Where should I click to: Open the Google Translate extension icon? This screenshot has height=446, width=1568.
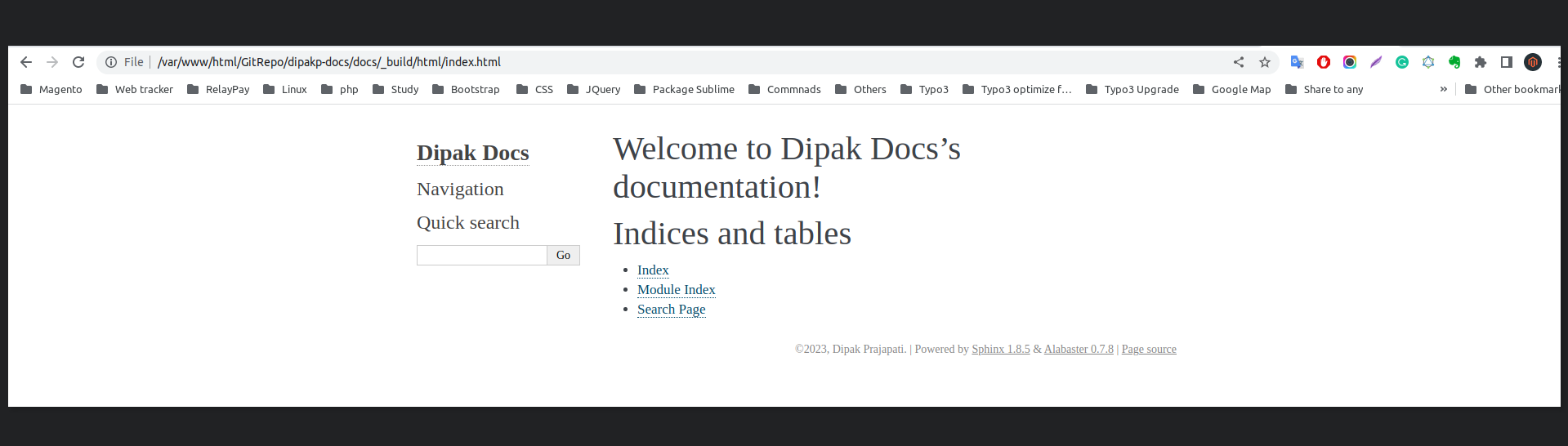(x=1297, y=62)
